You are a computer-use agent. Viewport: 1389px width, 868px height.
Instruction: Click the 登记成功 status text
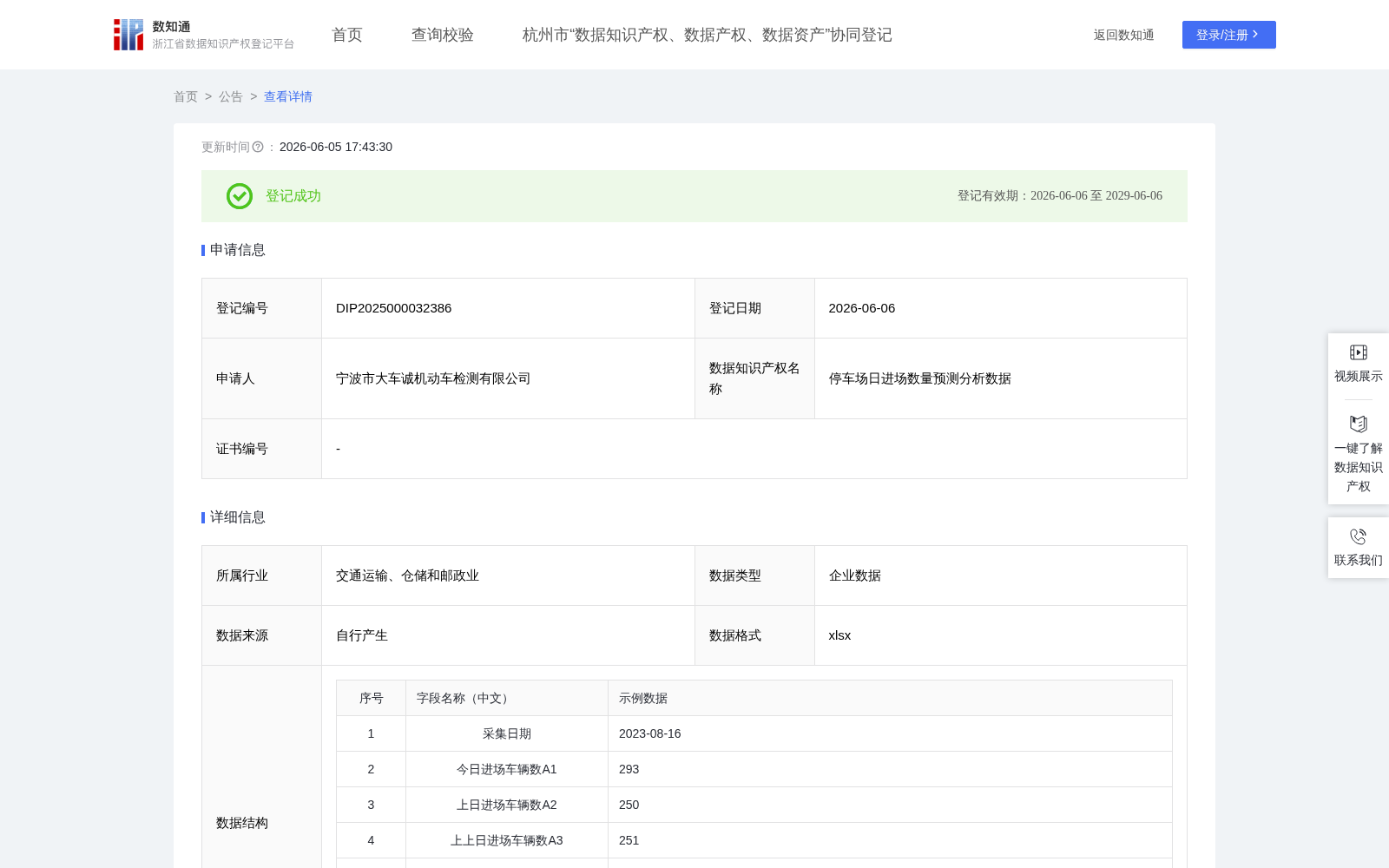point(293,196)
